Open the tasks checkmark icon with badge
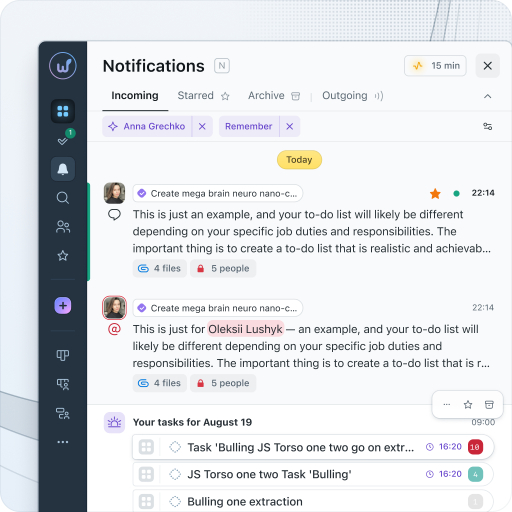The image size is (512, 512). click(63, 140)
